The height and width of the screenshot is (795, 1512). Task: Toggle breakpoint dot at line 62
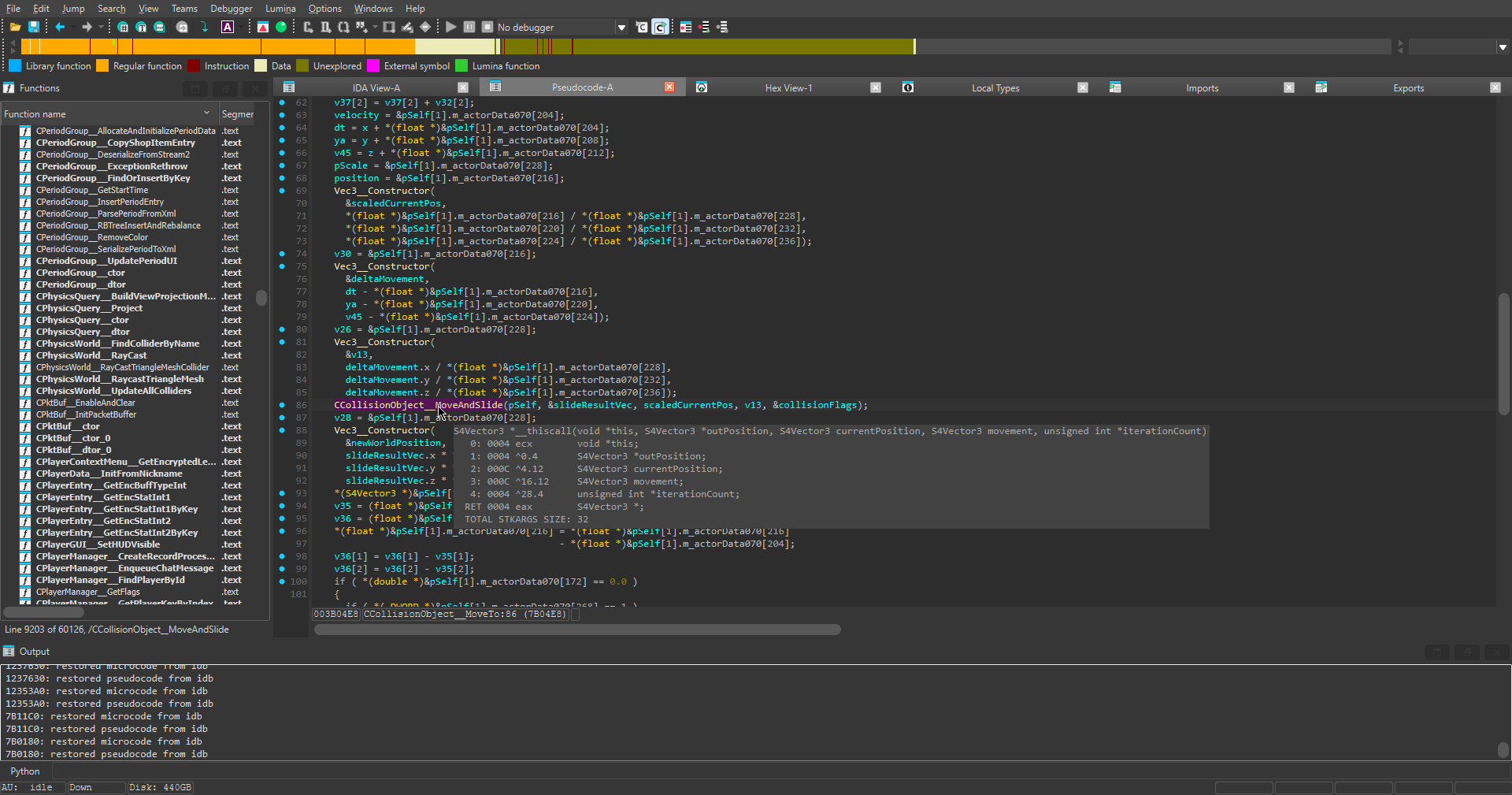click(282, 102)
